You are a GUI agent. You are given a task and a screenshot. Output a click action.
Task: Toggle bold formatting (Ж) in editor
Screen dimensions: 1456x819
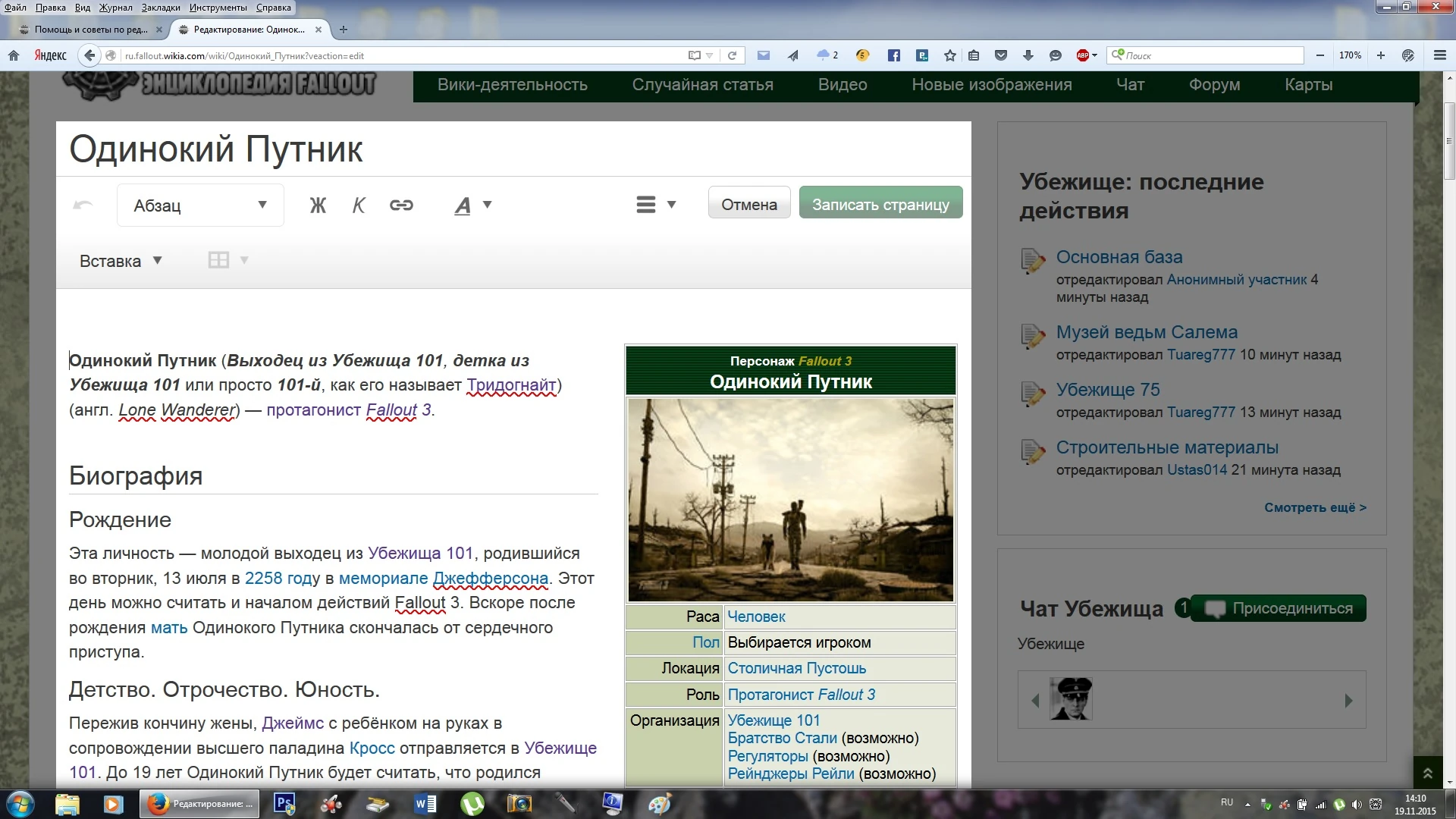pos(318,205)
